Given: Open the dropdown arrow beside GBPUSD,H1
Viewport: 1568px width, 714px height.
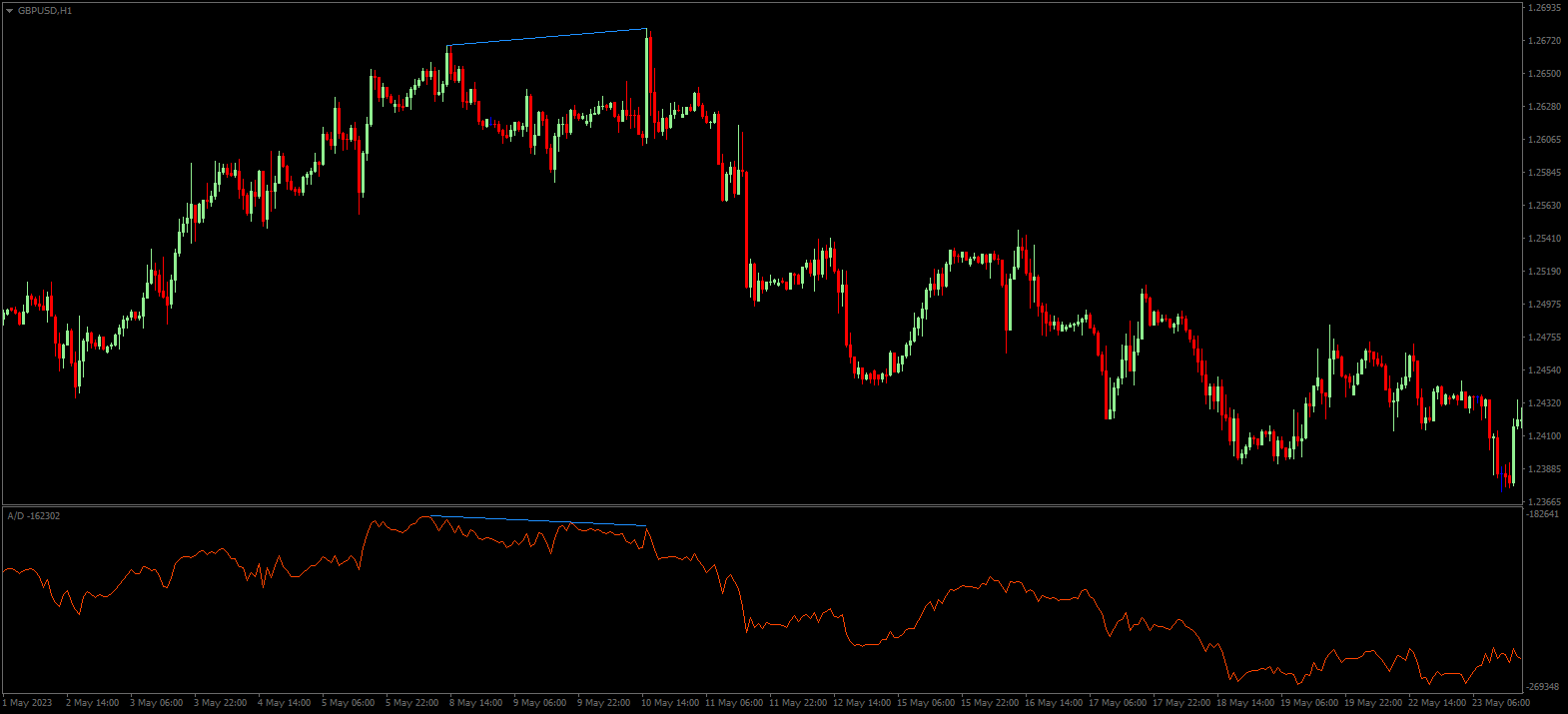Looking at the screenshot, I should 9,11.
